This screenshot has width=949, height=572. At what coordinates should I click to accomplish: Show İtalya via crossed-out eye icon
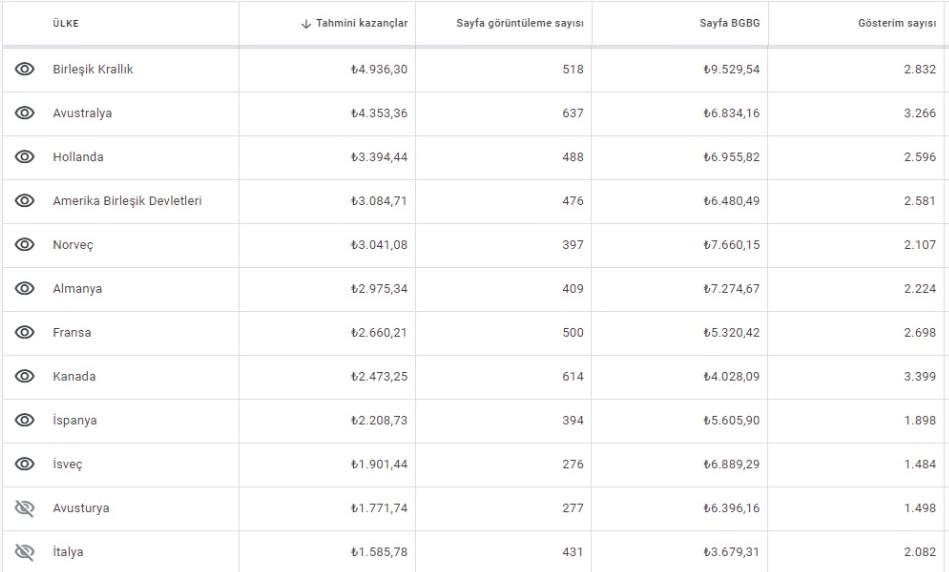tap(24, 551)
